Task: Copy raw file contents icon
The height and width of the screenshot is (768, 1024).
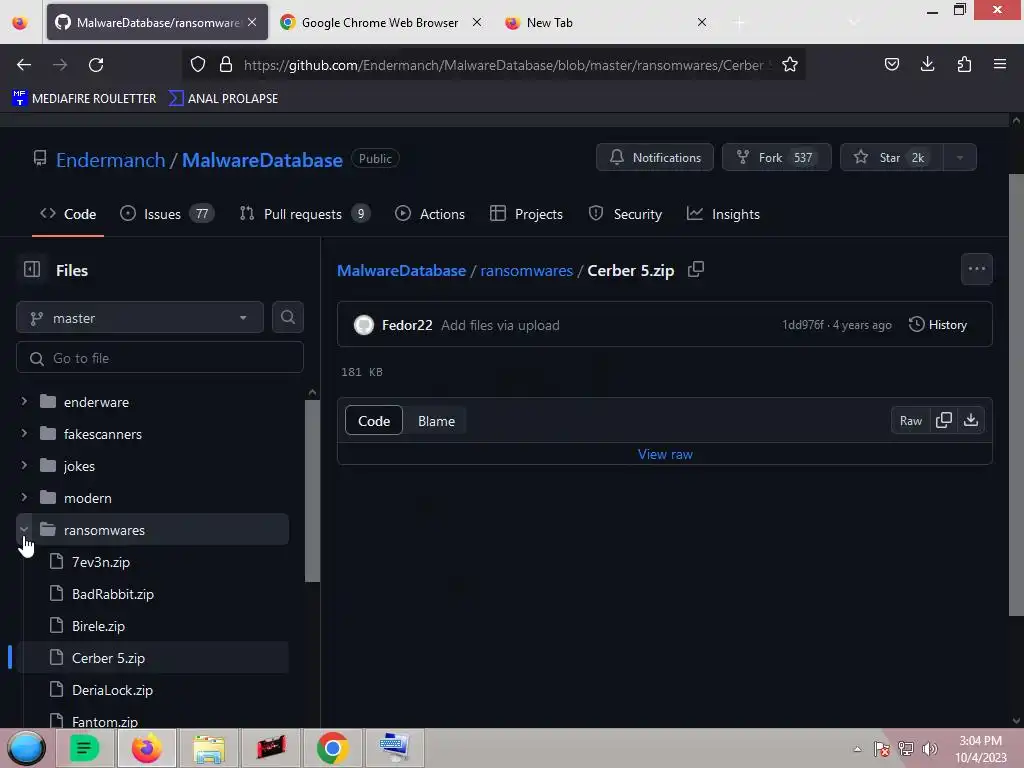Action: click(x=944, y=421)
